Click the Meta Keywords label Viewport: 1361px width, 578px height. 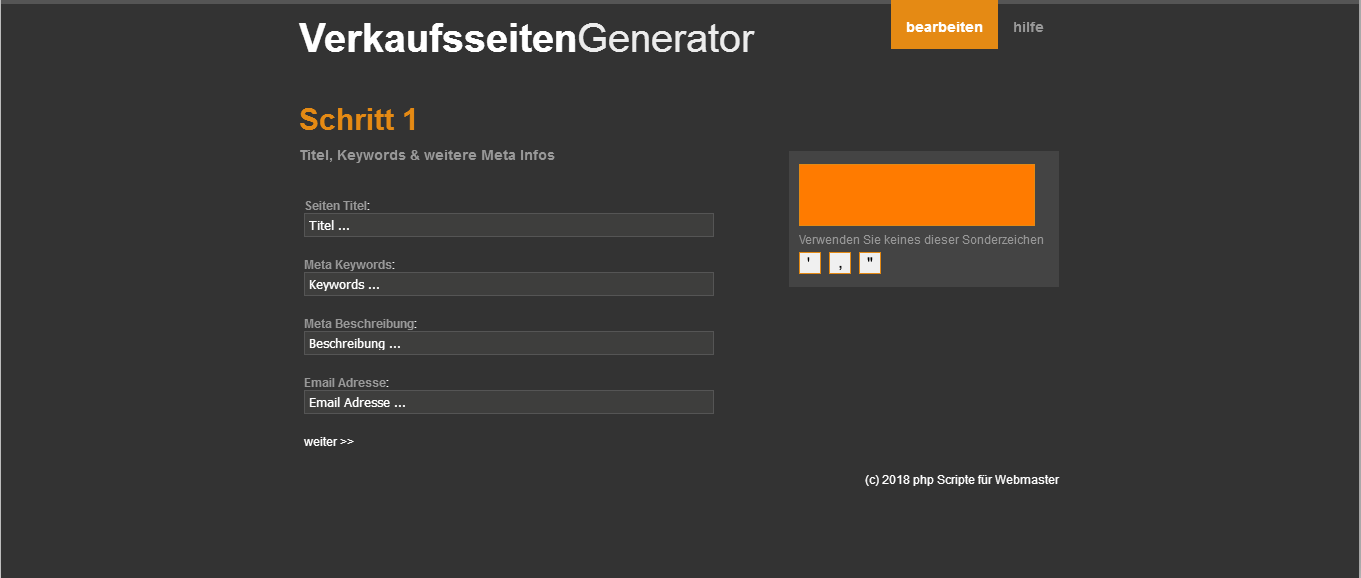[x=348, y=265]
